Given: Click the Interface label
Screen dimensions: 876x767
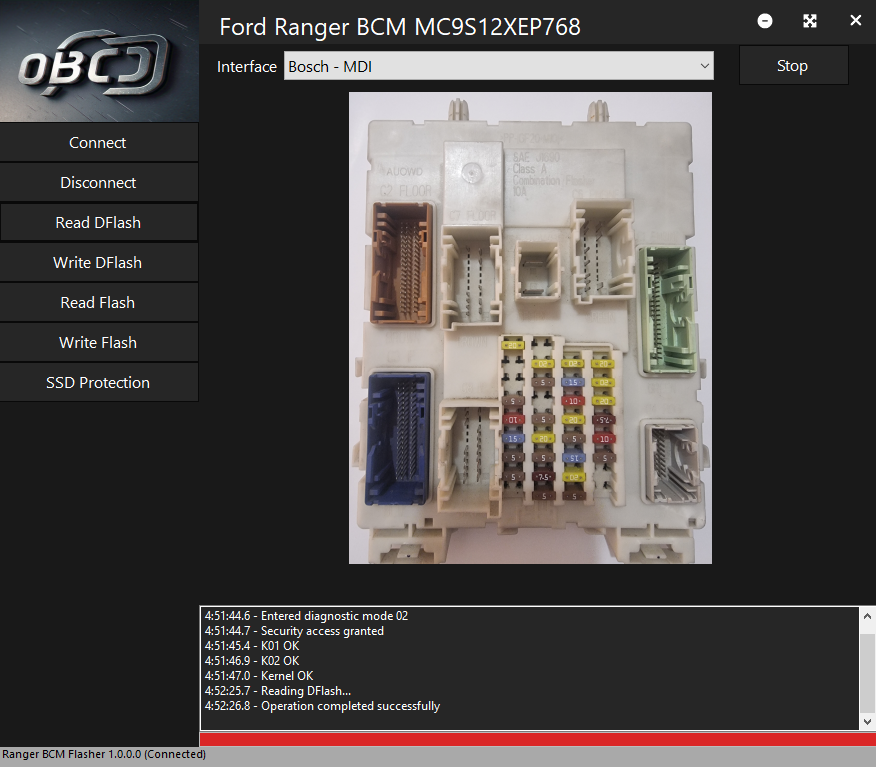Looking at the screenshot, I should [246, 66].
